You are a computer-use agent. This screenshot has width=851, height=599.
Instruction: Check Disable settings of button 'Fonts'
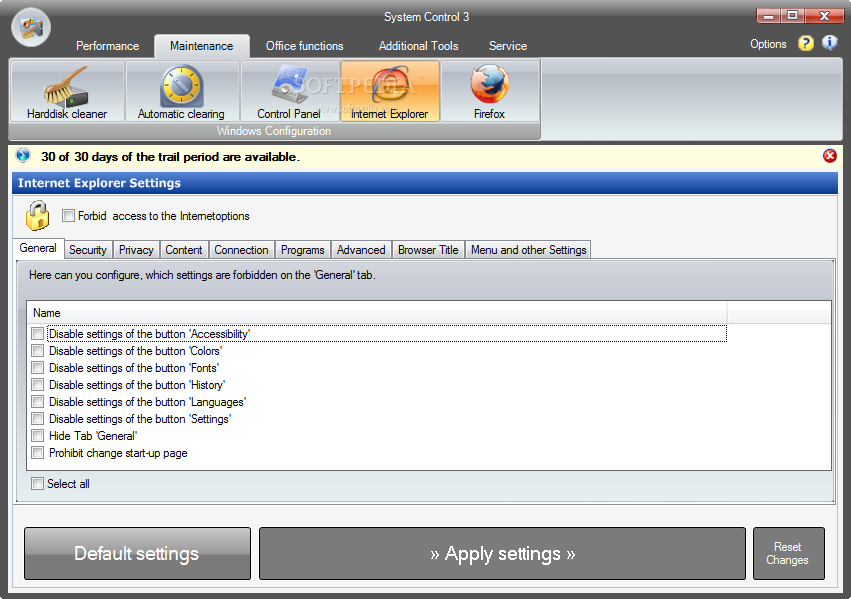[37, 367]
